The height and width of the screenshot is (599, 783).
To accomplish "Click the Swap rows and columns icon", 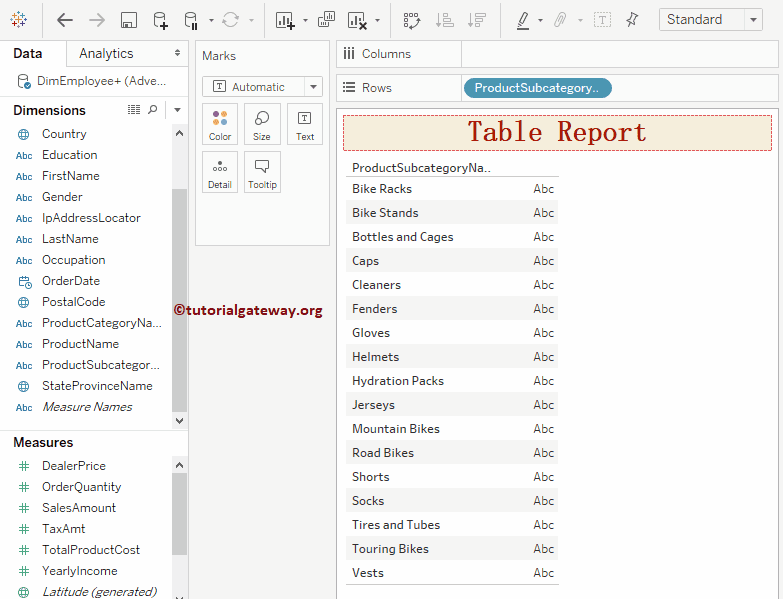I will tap(411, 20).
